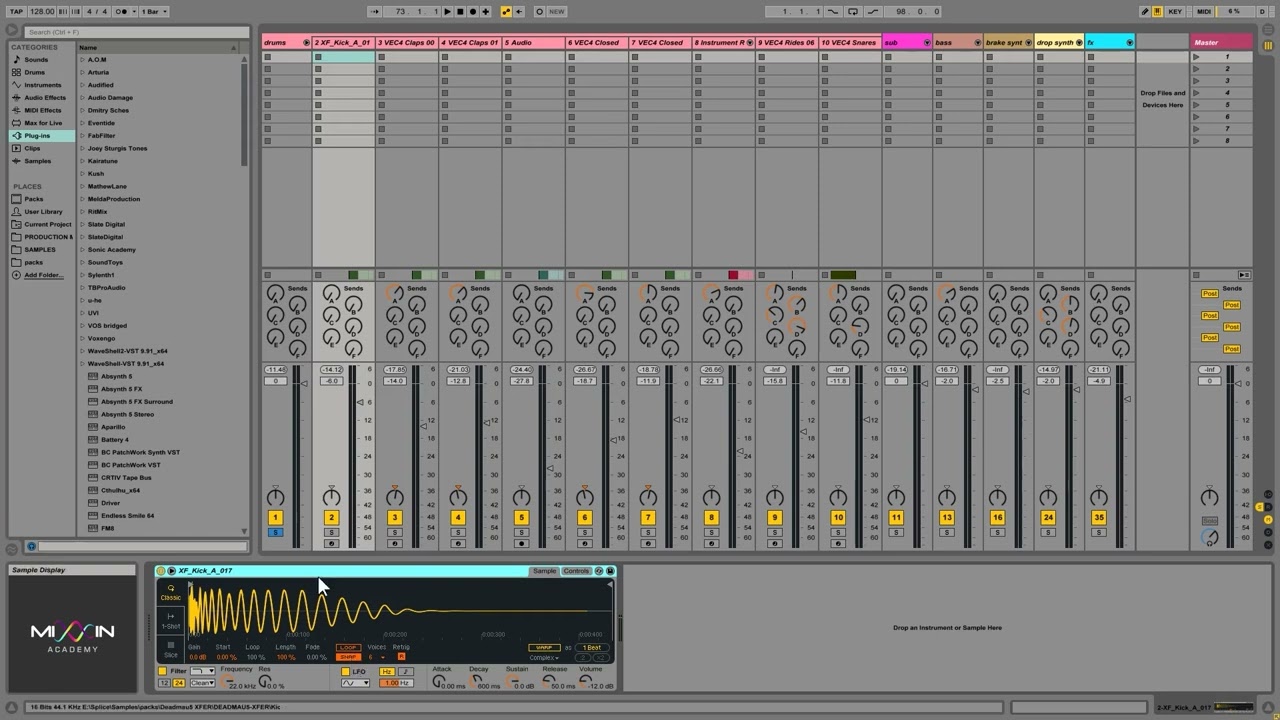Image resolution: width=1280 pixels, height=720 pixels.
Task: Launch Master scene 1 play triangle
Action: tap(1196, 57)
